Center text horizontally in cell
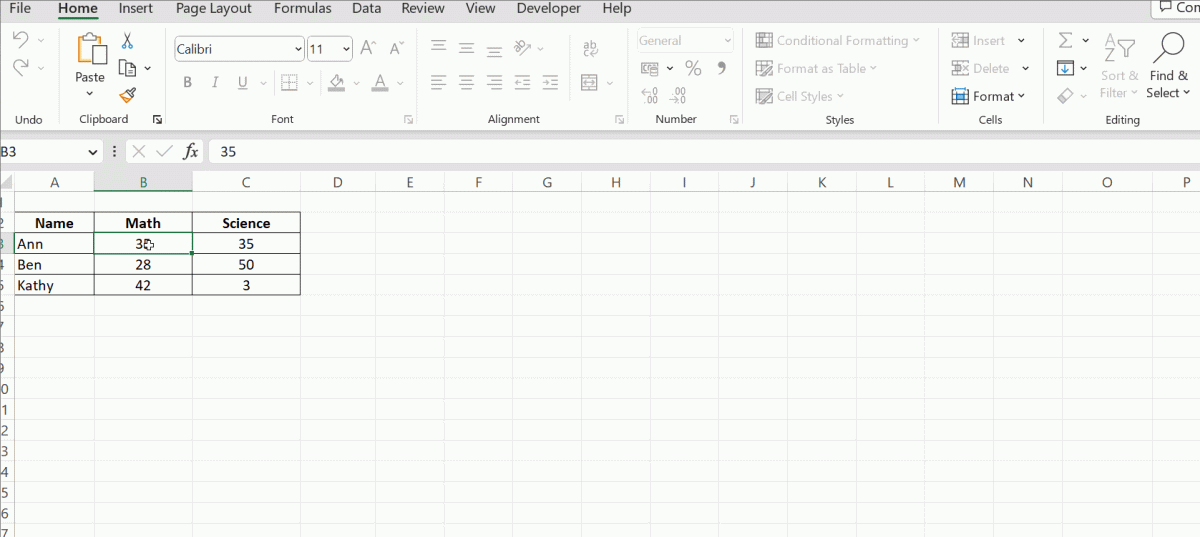The image size is (1200, 537). [466, 83]
